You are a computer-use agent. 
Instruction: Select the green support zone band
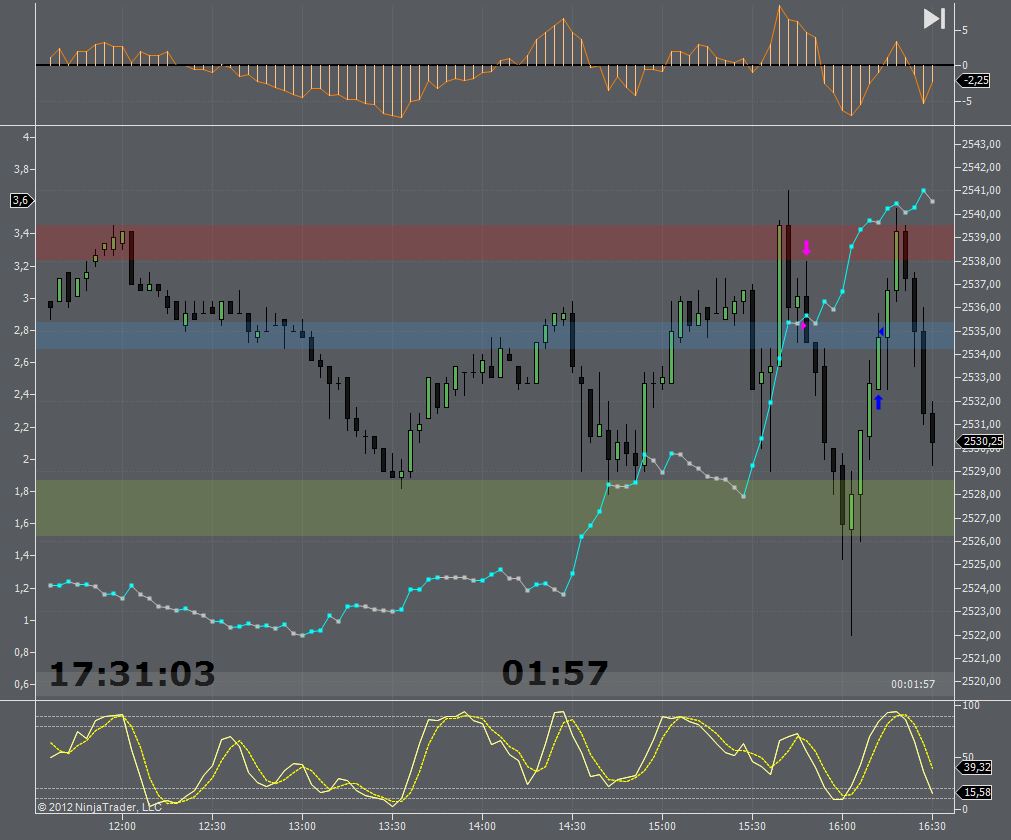point(495,508)
